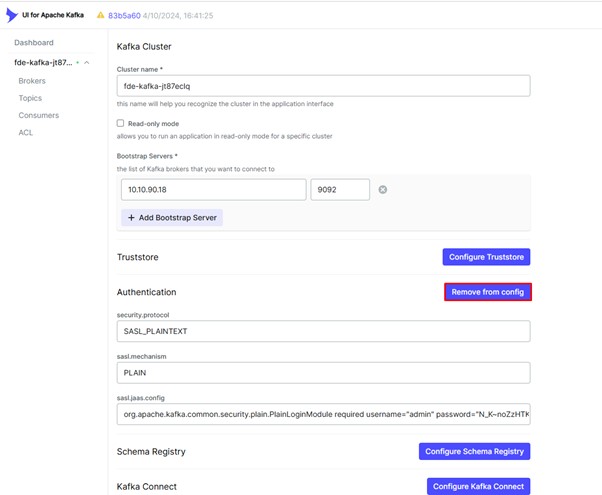Open the 83b5a60 commit link
602x495 pixels.
(124, 15)
